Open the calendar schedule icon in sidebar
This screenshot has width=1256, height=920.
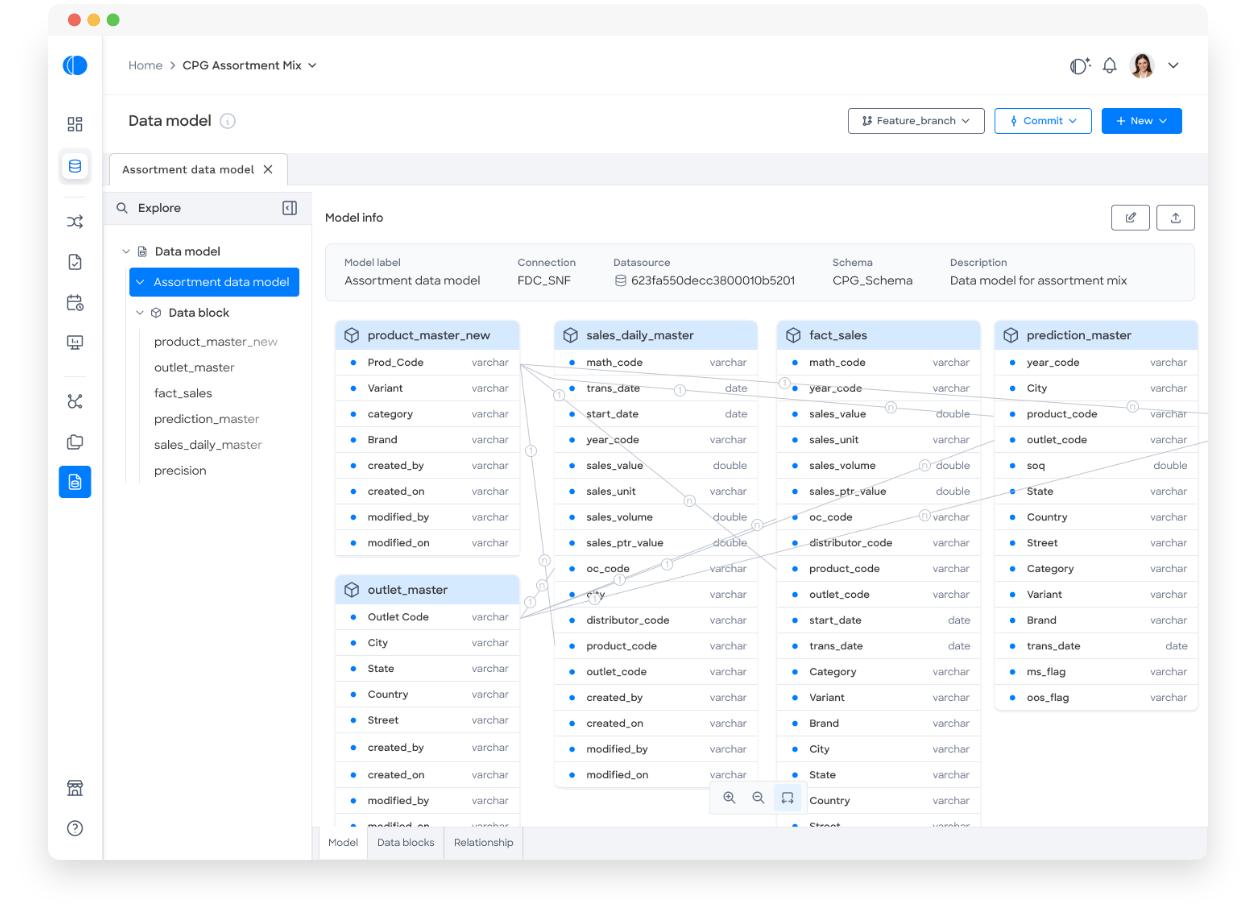(x=75, y=302)
